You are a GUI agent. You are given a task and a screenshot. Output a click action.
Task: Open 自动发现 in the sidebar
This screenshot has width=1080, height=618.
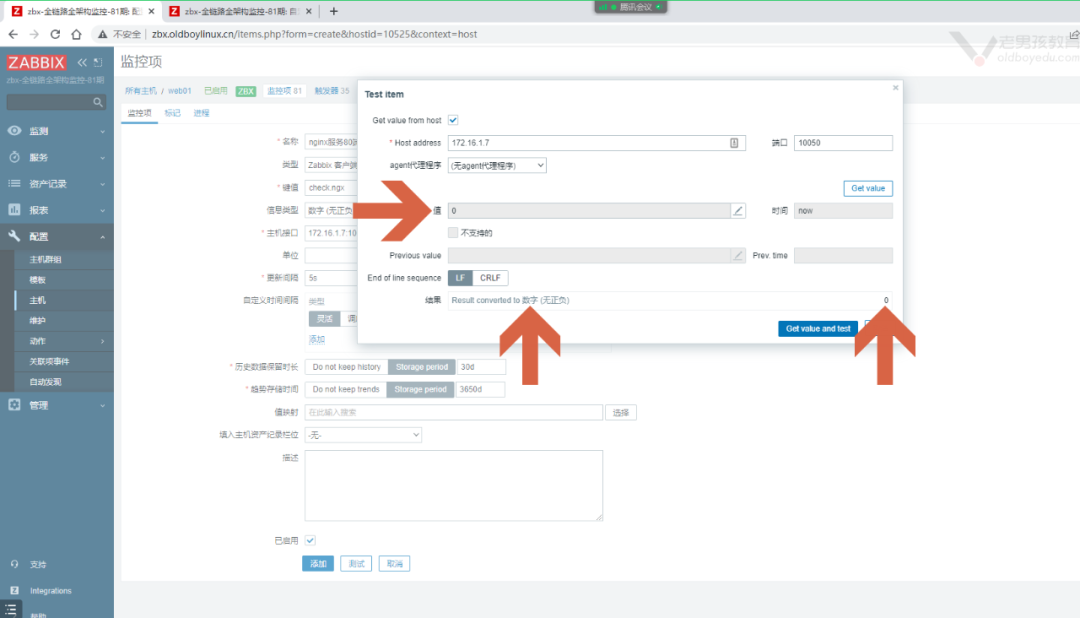[x=45, y=382]
